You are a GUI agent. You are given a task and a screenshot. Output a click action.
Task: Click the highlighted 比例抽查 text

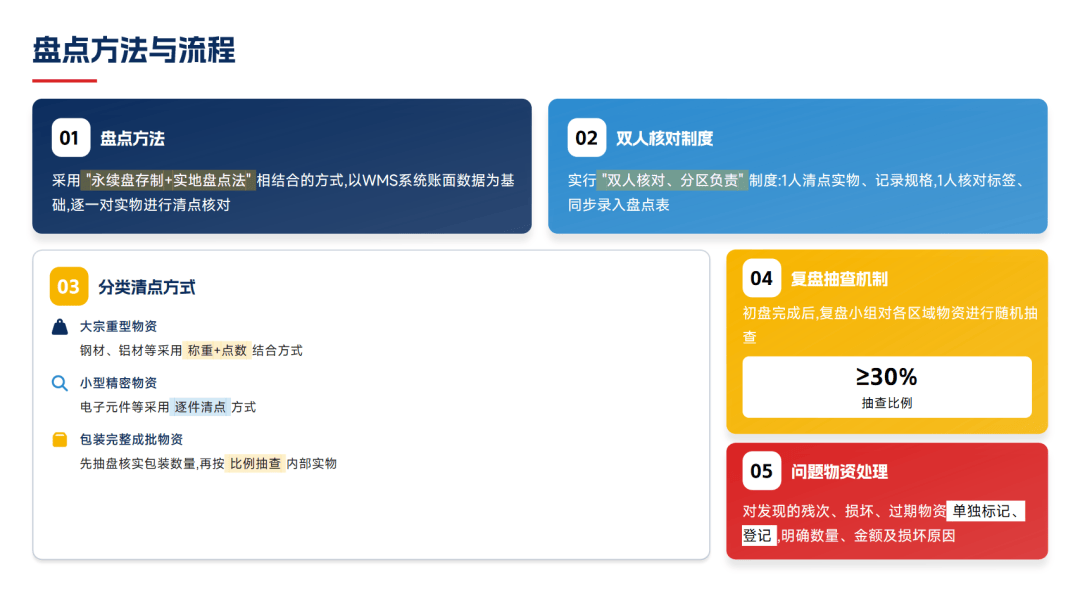click(x=255, y=463)
